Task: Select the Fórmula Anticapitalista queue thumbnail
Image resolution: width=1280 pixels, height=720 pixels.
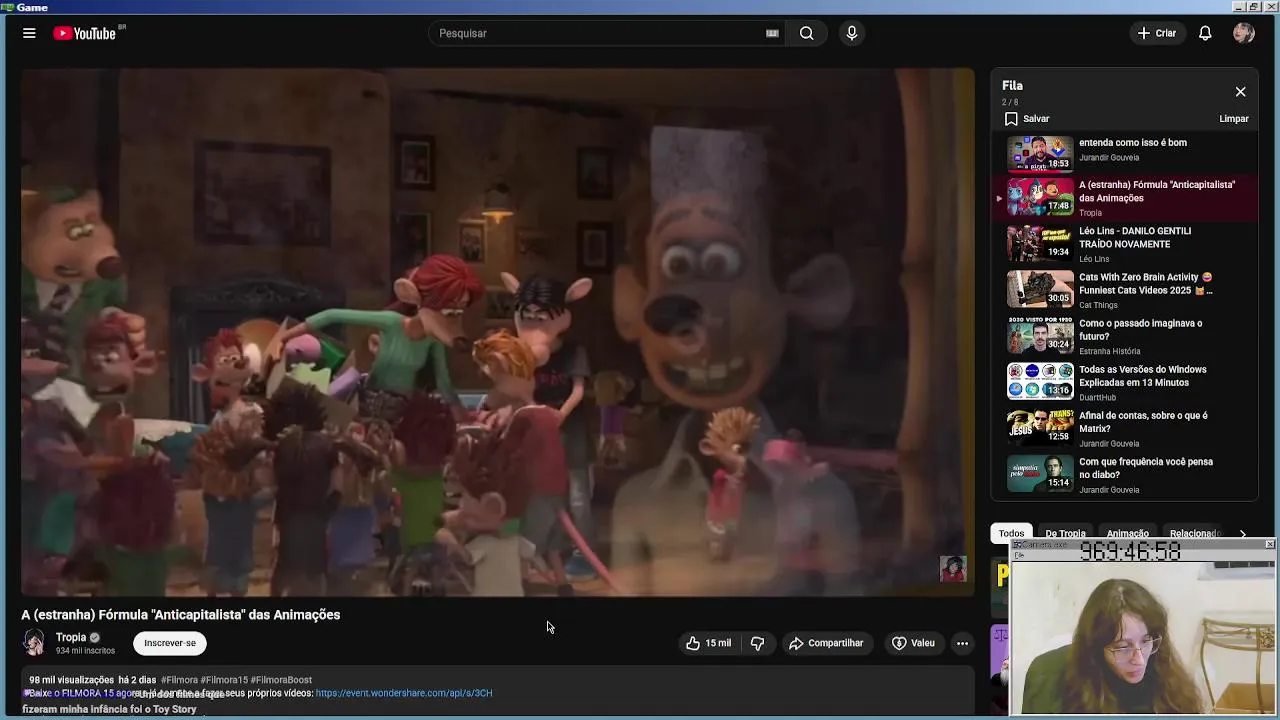Action: click(x=1040, y=197)
